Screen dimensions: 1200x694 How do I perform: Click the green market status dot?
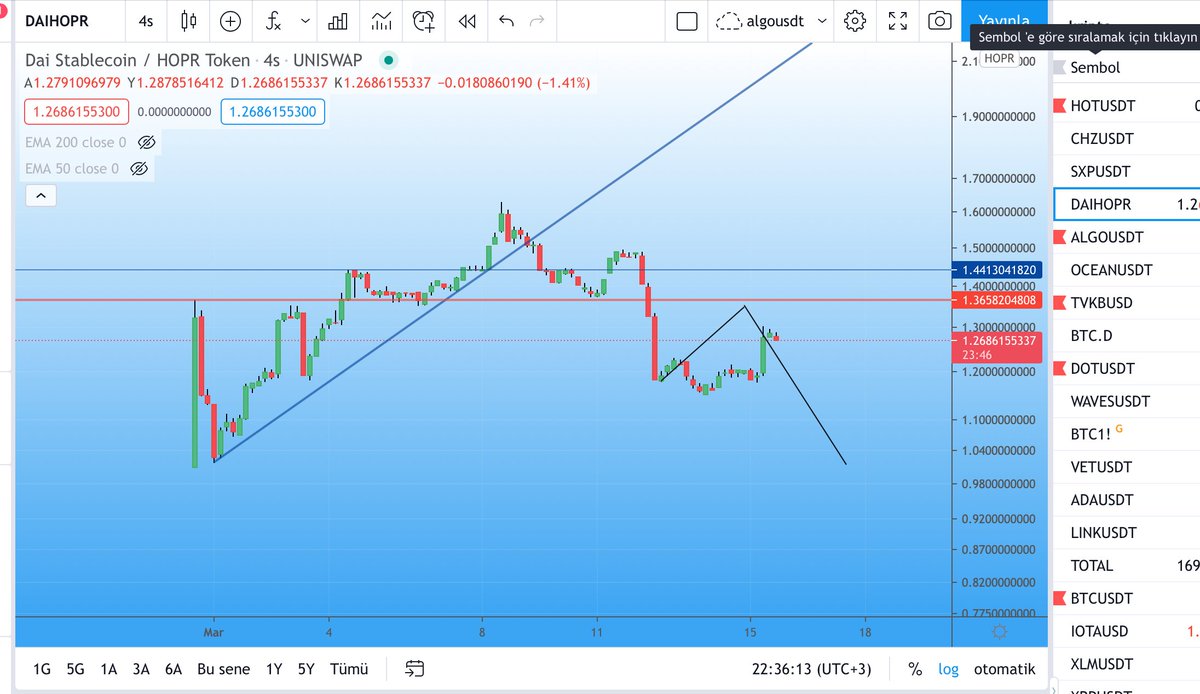tap(388, 60)
